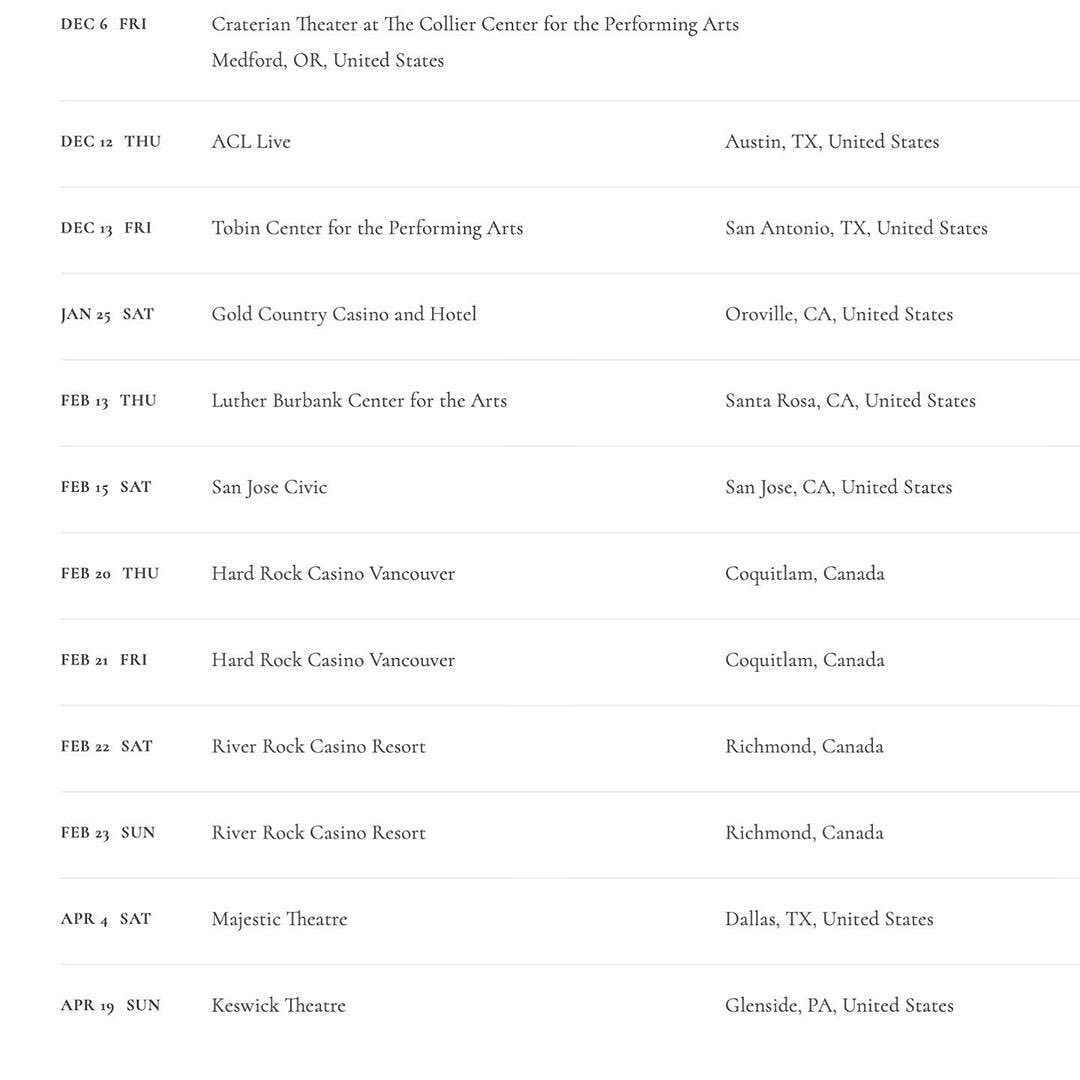Select the ACL Live venue link

point(251,142)
